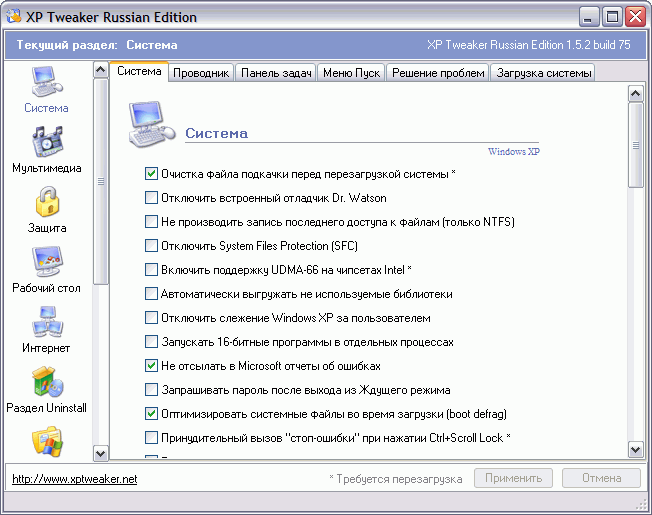
Task: Click sidebar scrollbar up arrow
Action: click(101, 69)
